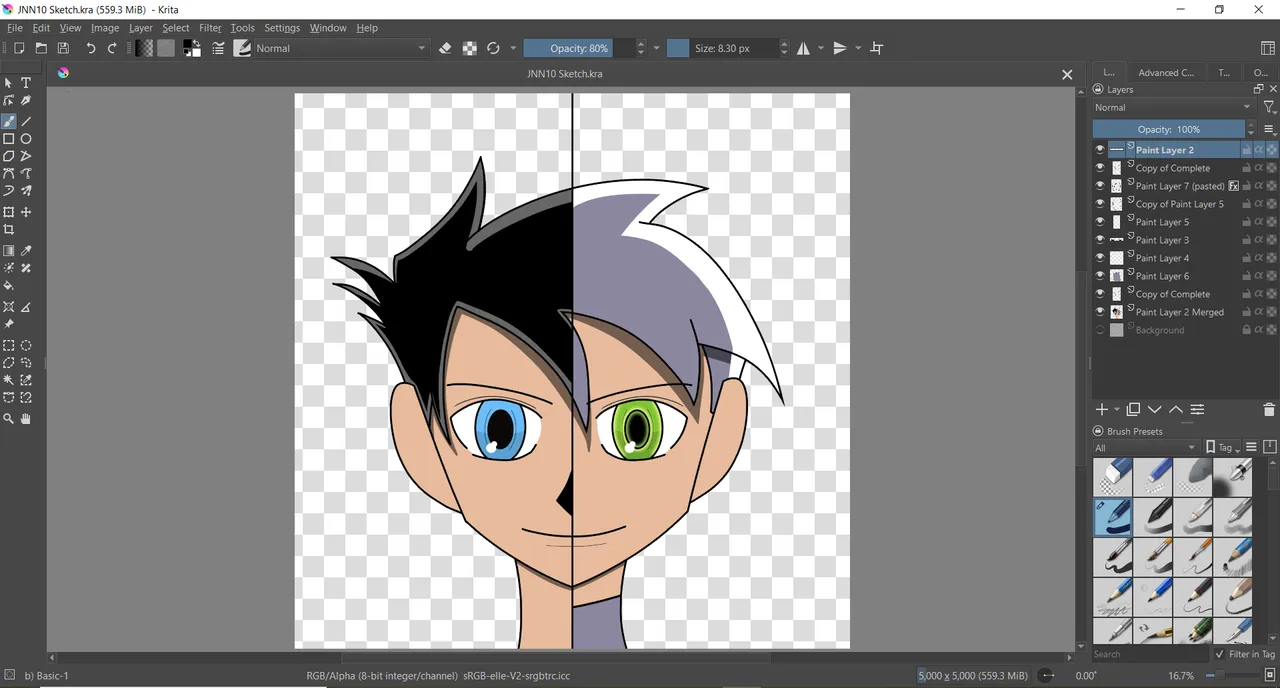Open the brush editor settings icon
The width and height of the screenshot is (1280, 688).
218,48
